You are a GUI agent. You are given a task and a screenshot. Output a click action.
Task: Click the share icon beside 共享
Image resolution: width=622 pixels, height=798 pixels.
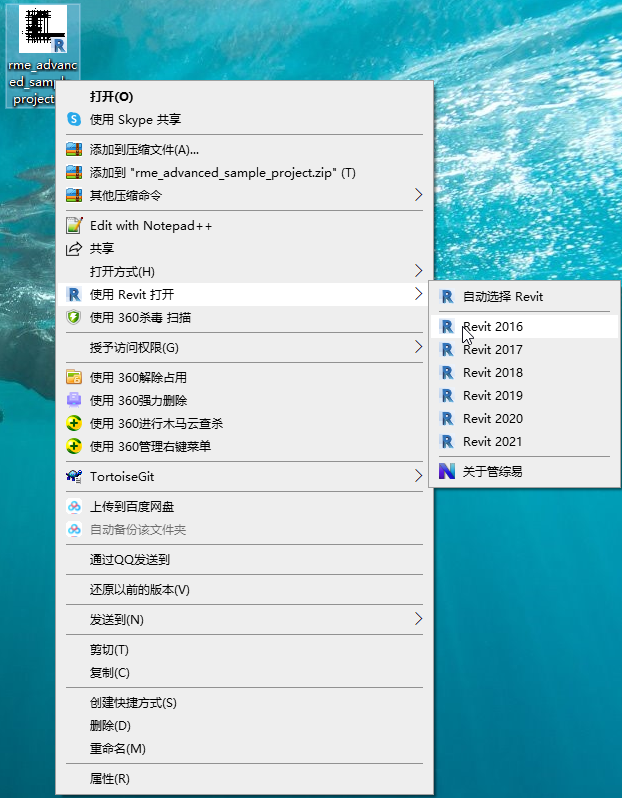pyautogui.click(x=74, y=248)
